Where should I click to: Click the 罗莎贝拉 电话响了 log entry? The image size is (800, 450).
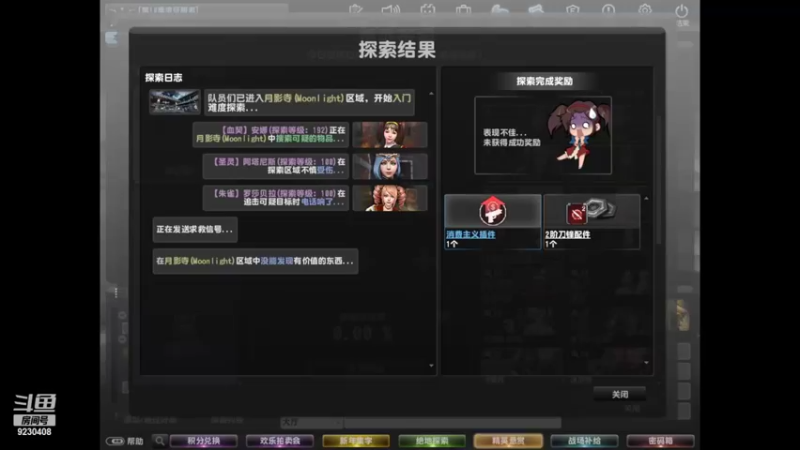[x=276, y=198]
